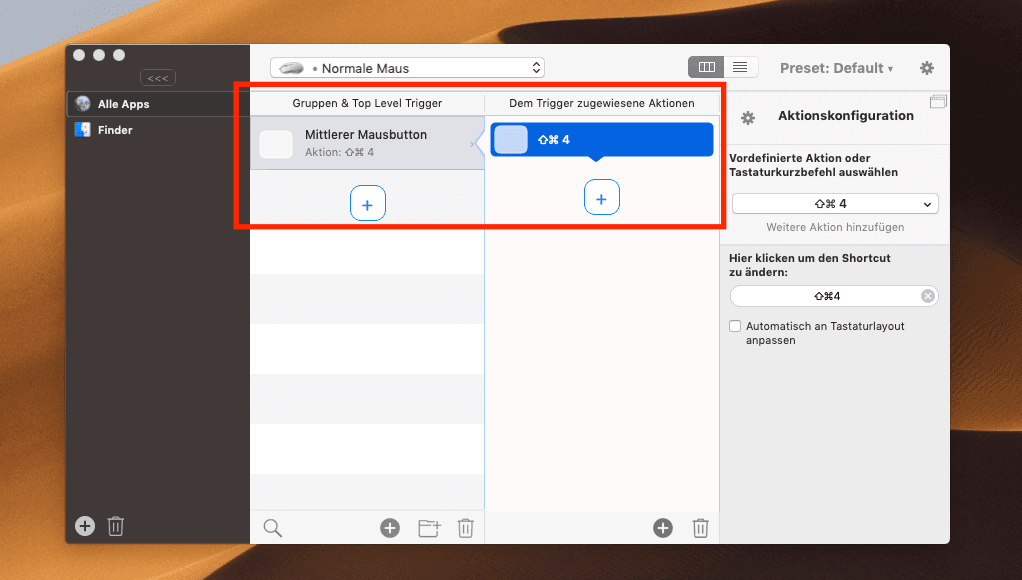The width and height of the screenshot is (1022, 580).
Task: Click the mouse icon in device selector
Action: coord(291,68)
